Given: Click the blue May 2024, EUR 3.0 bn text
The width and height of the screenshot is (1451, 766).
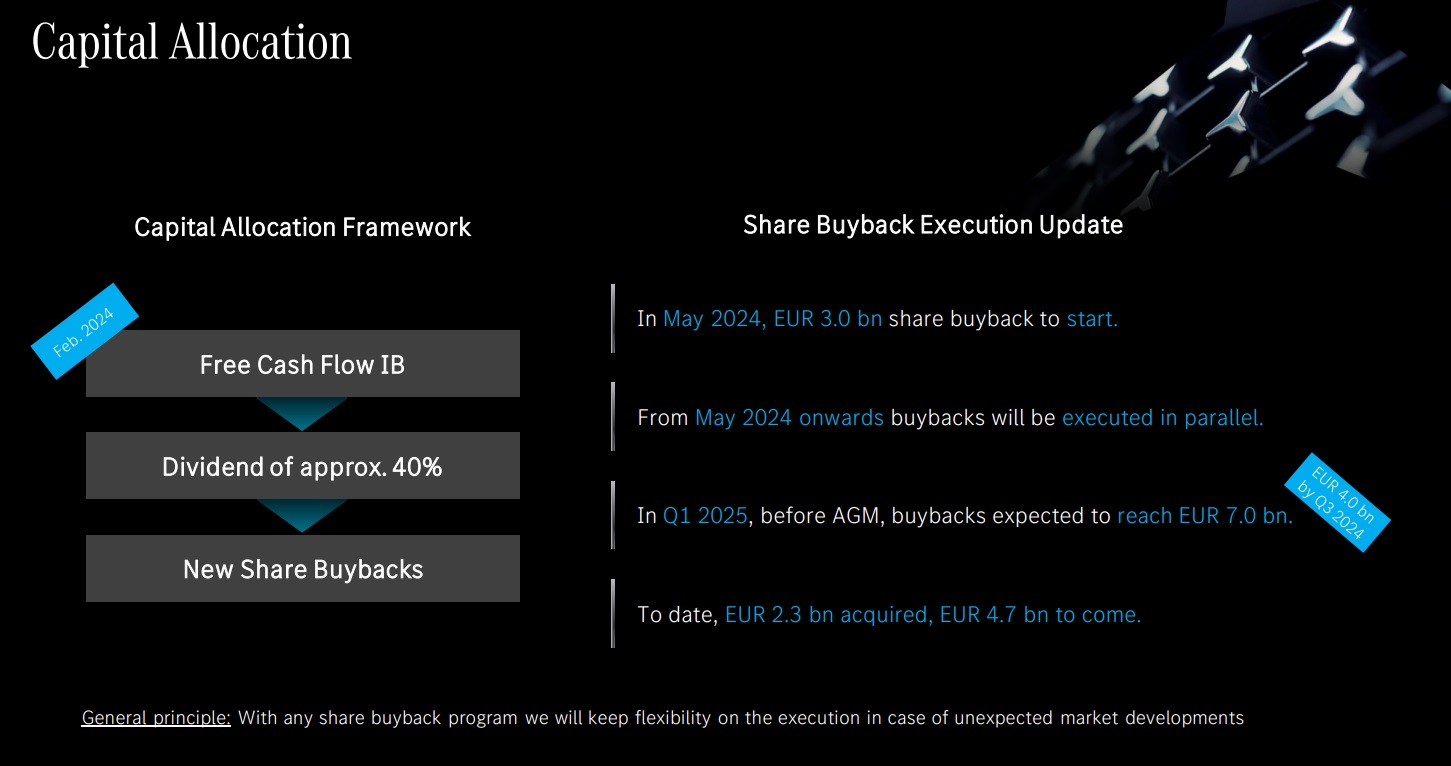Looking at the screenshot, I should click(772, 319).
